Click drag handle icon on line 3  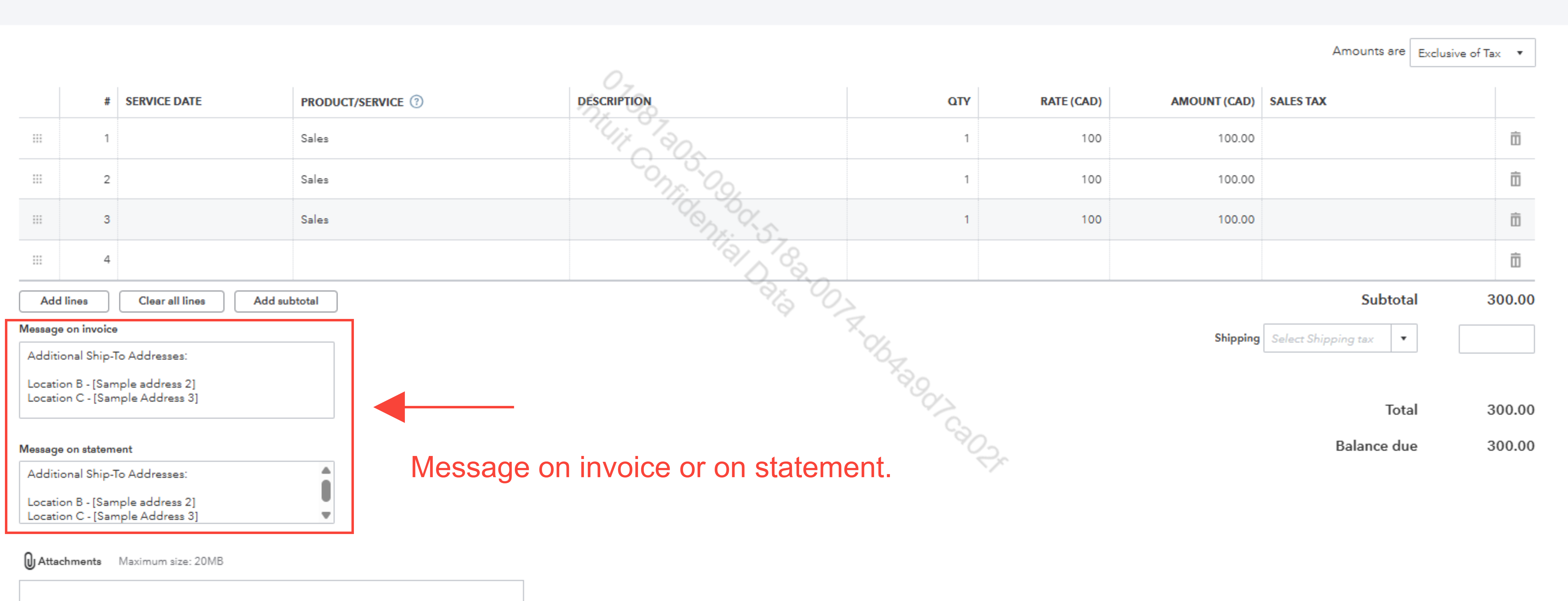[x=37, y=219]
